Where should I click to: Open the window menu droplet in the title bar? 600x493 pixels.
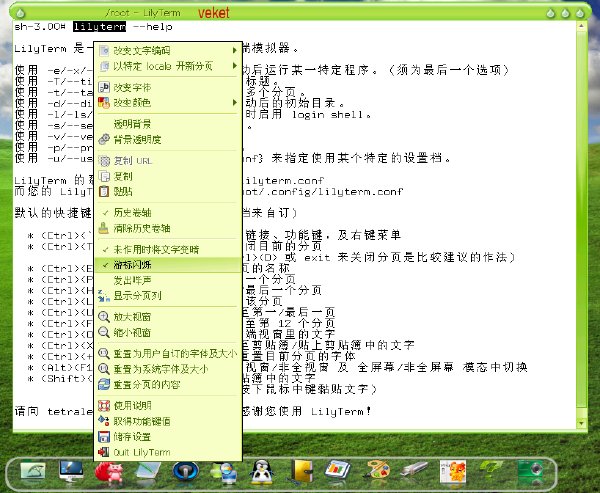pos(20,13)
